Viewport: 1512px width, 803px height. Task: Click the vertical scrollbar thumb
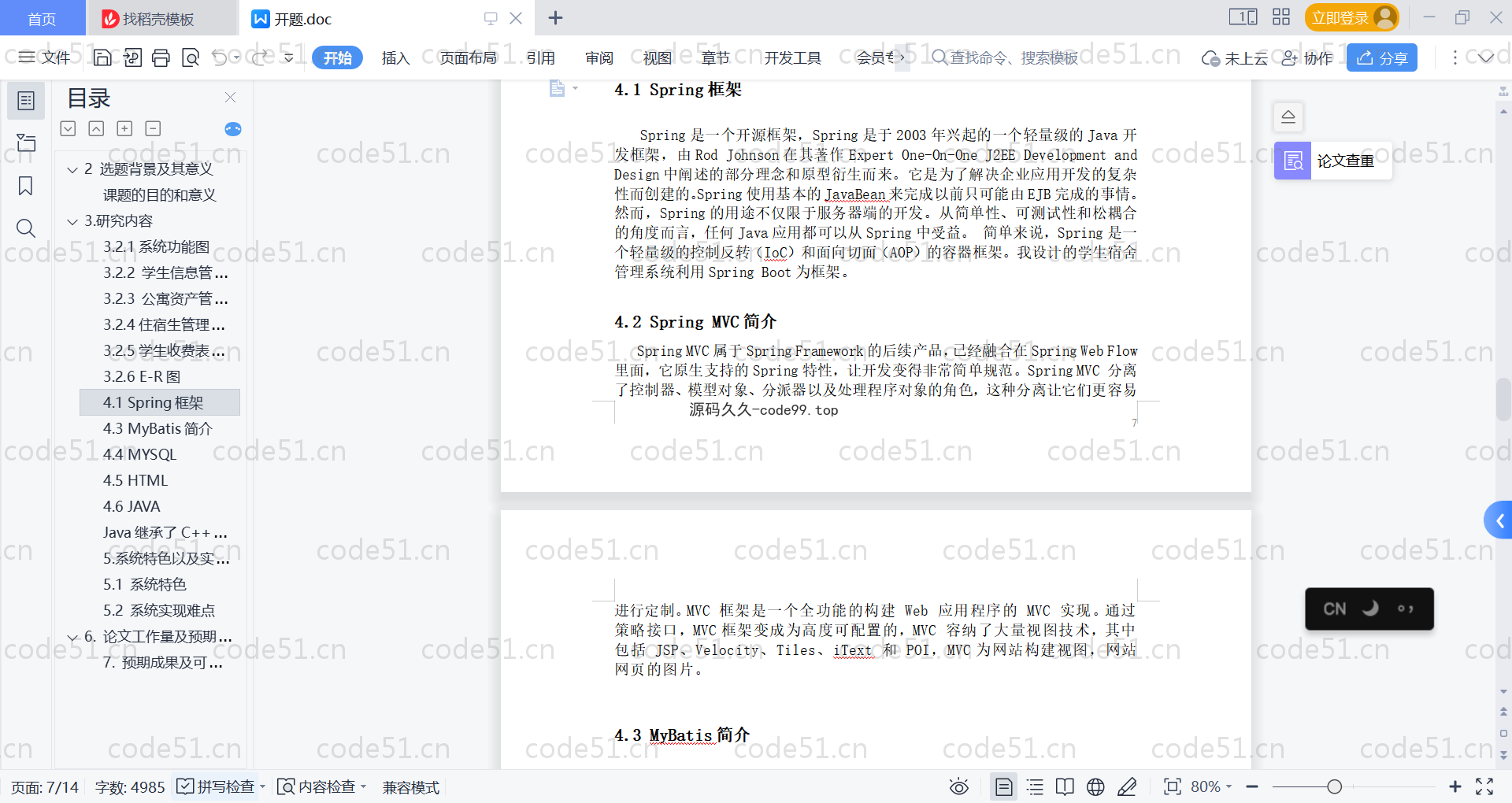pos(1503,399)
